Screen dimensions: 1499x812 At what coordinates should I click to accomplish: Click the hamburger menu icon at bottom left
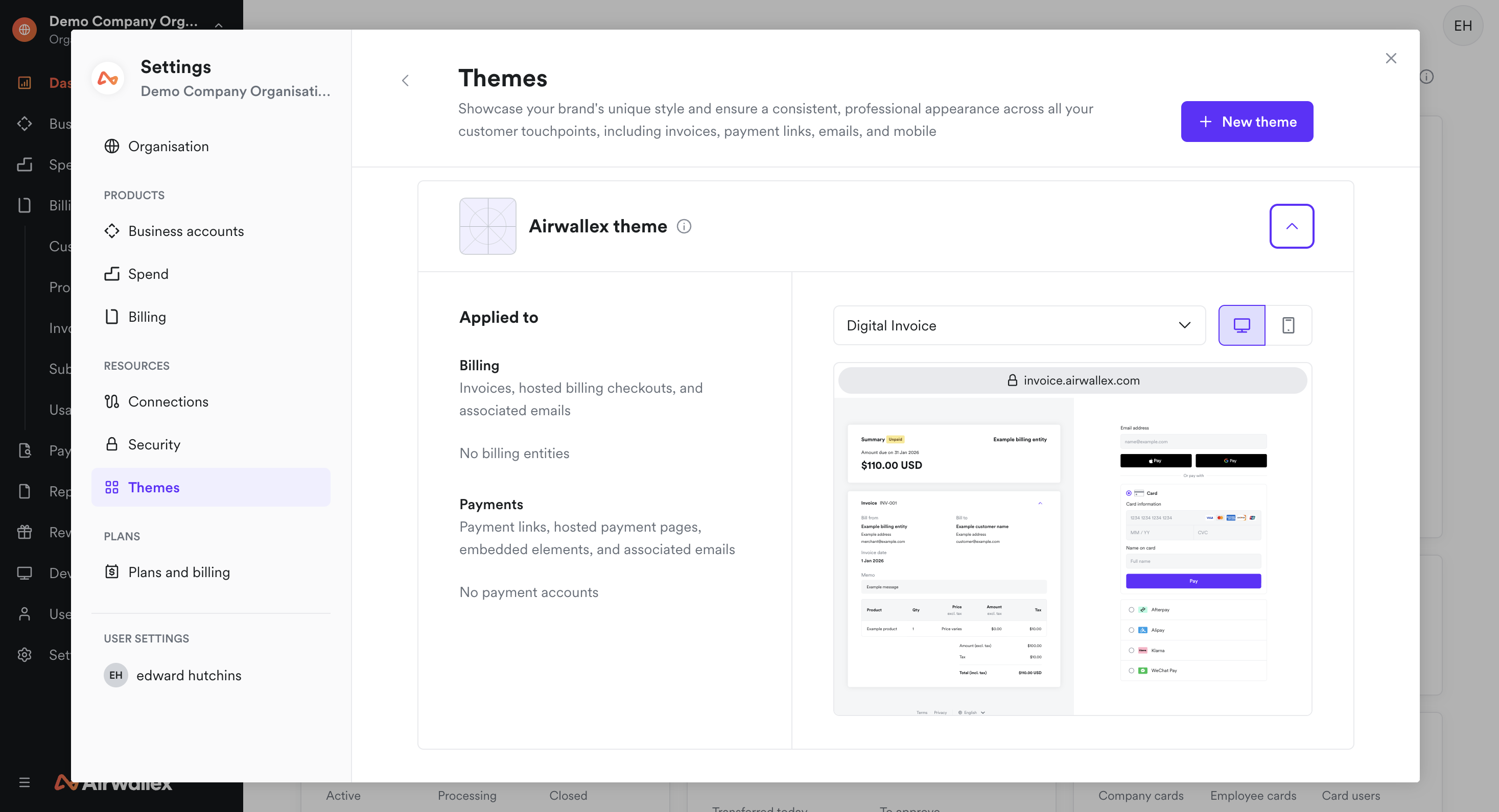click(x=25, y=782)
